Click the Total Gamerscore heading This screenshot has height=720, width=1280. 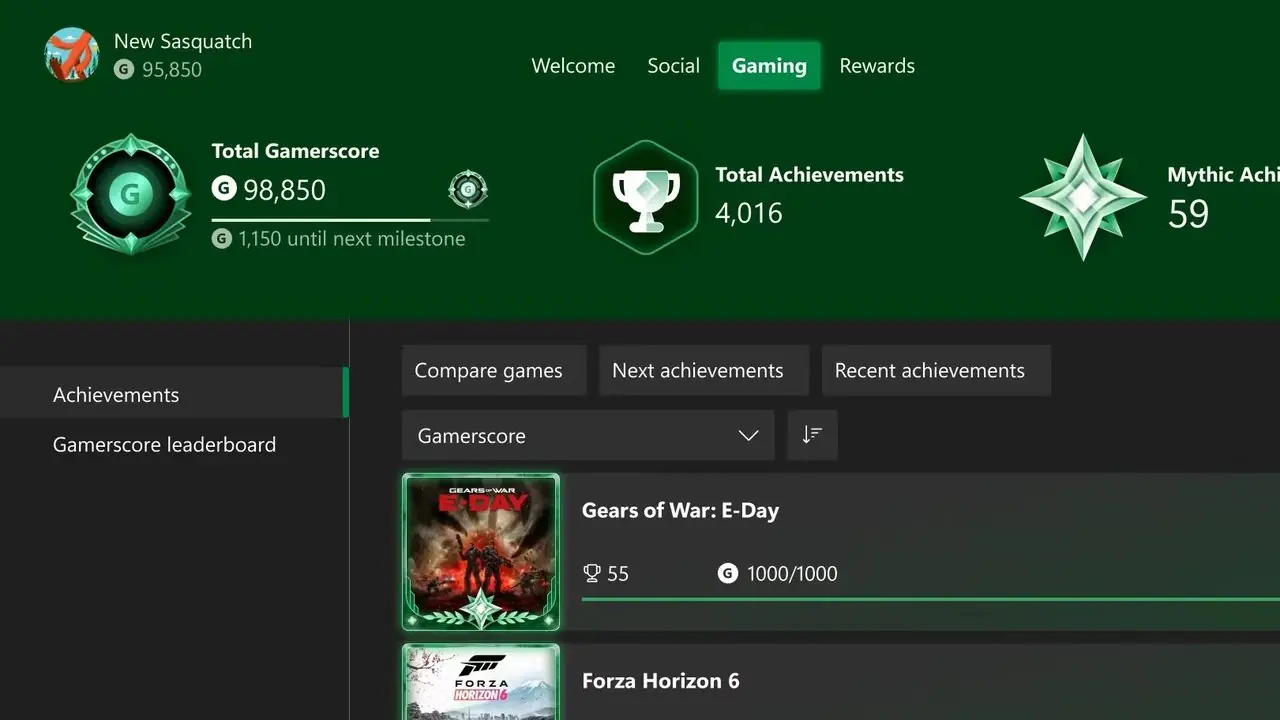pos(296,151)
